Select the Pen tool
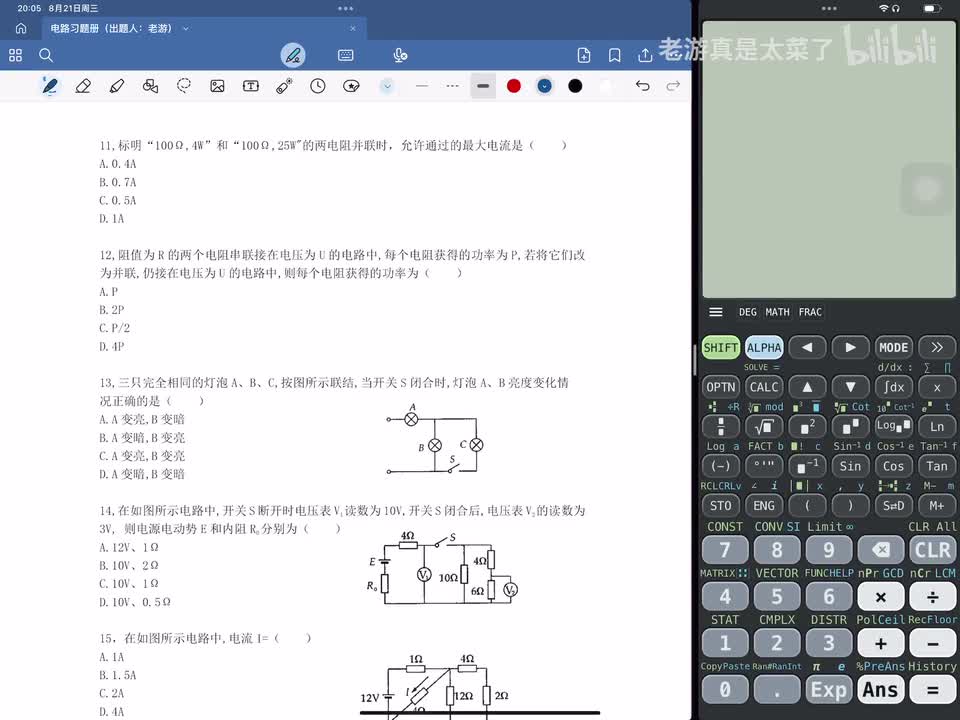This screenshot has width=960, height=720. [x=50, y=86]
